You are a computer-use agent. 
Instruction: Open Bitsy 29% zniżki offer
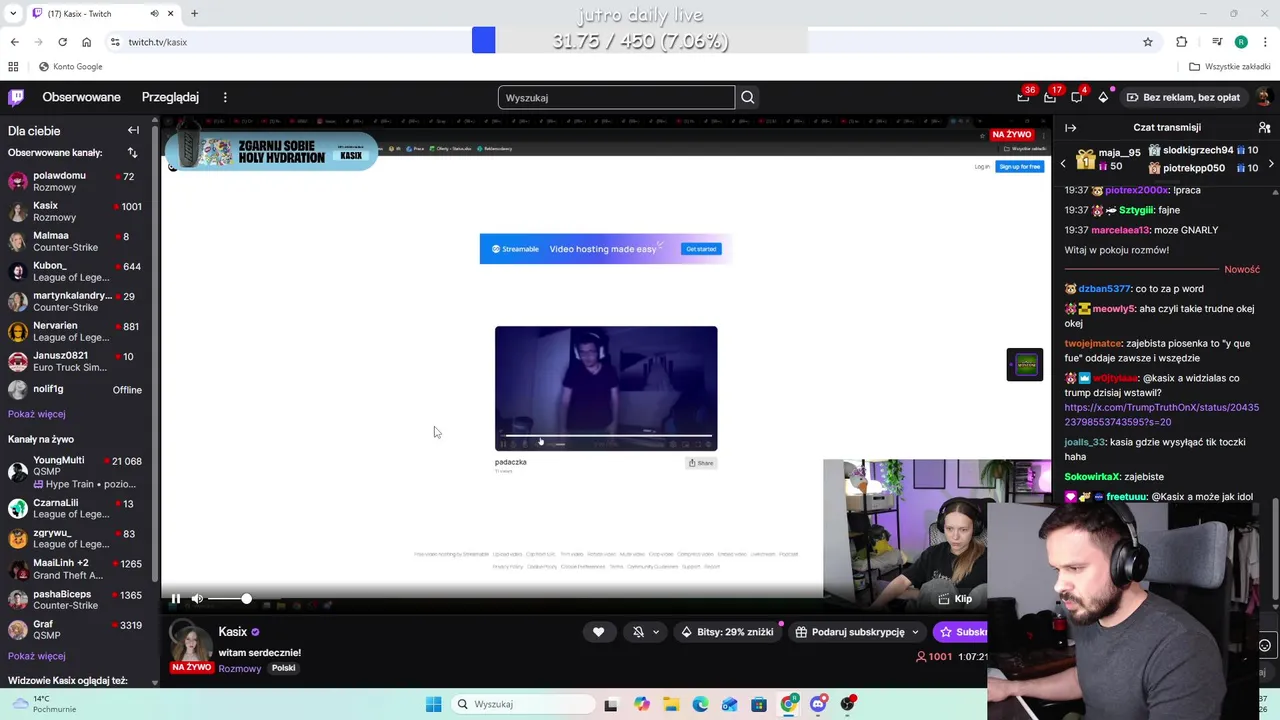[x=727, y=632]
